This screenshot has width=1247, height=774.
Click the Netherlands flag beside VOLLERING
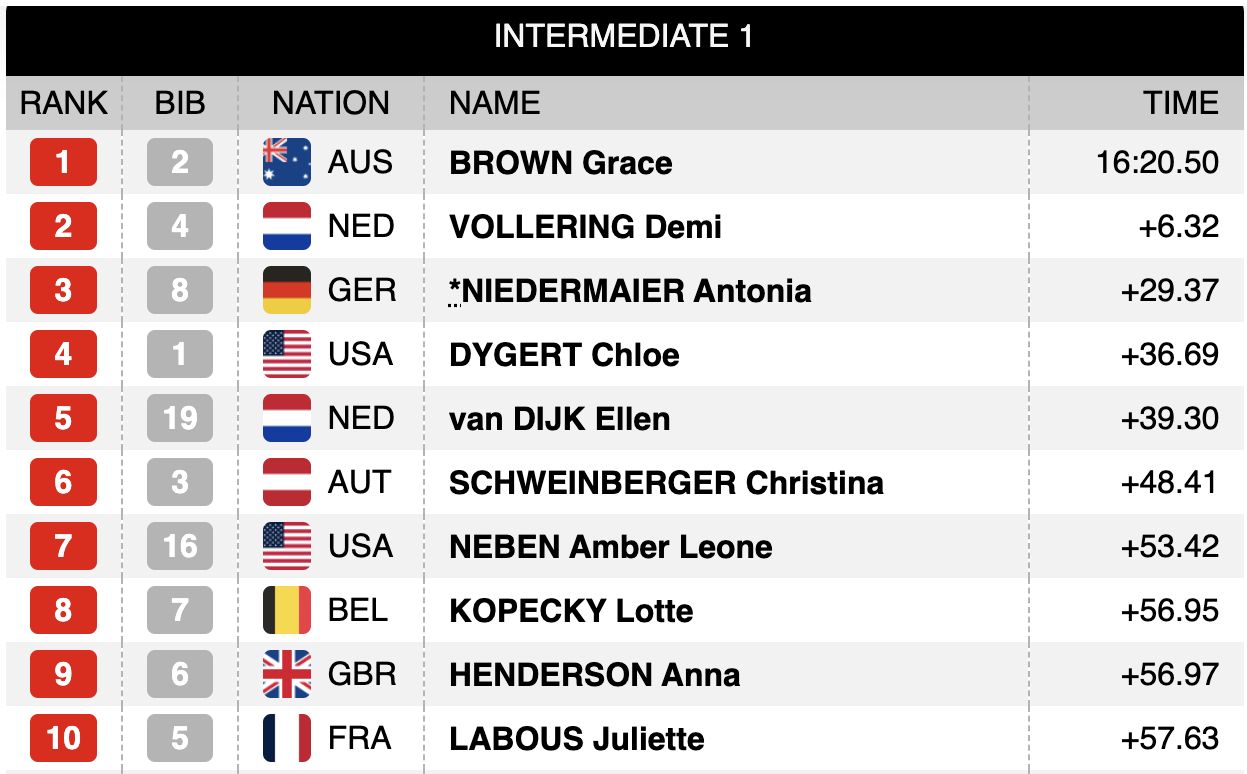pyautogui.click(x=287, y=226)
